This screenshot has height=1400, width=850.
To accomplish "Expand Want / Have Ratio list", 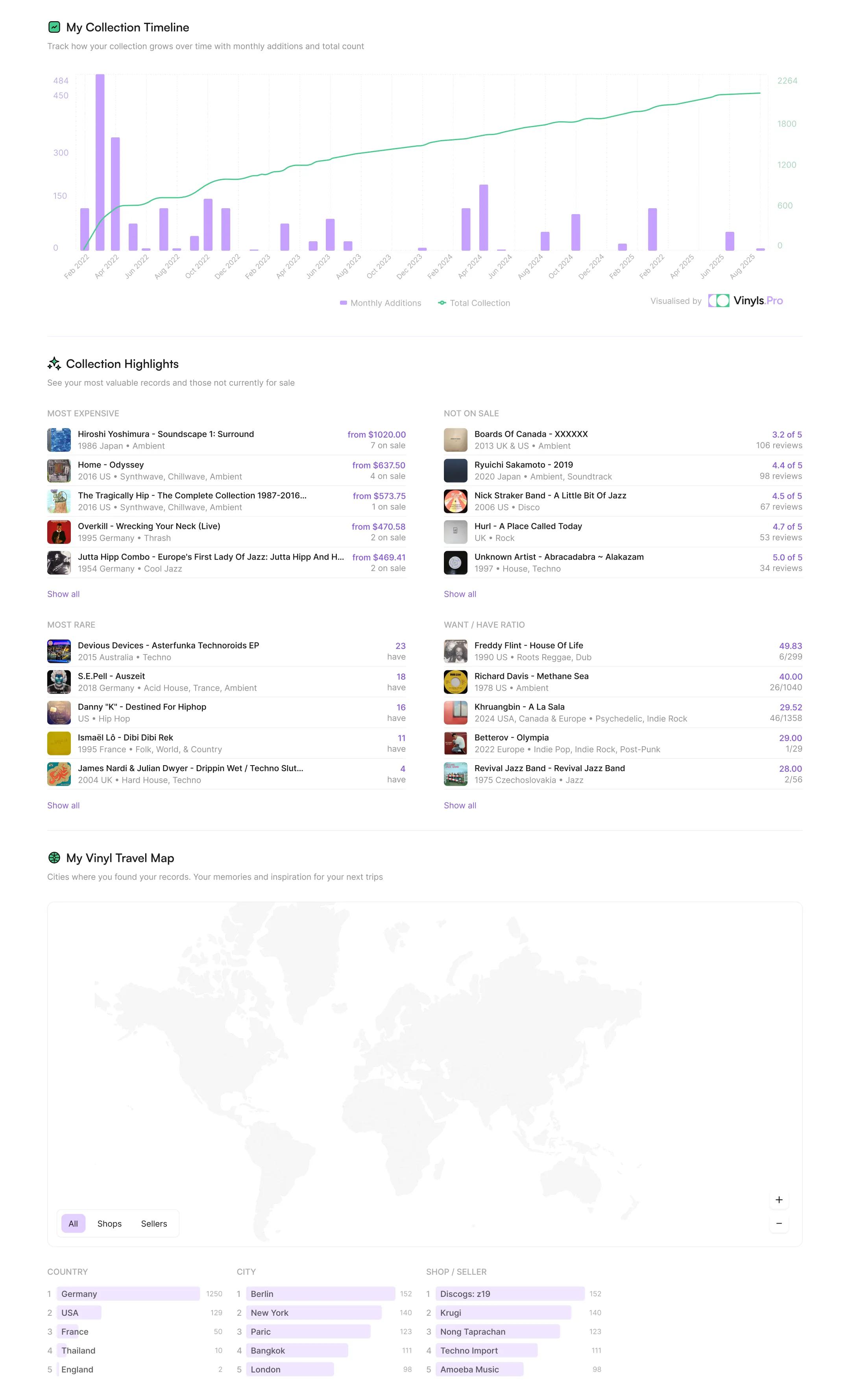I will pyautogui.click(x=460, y=805).
